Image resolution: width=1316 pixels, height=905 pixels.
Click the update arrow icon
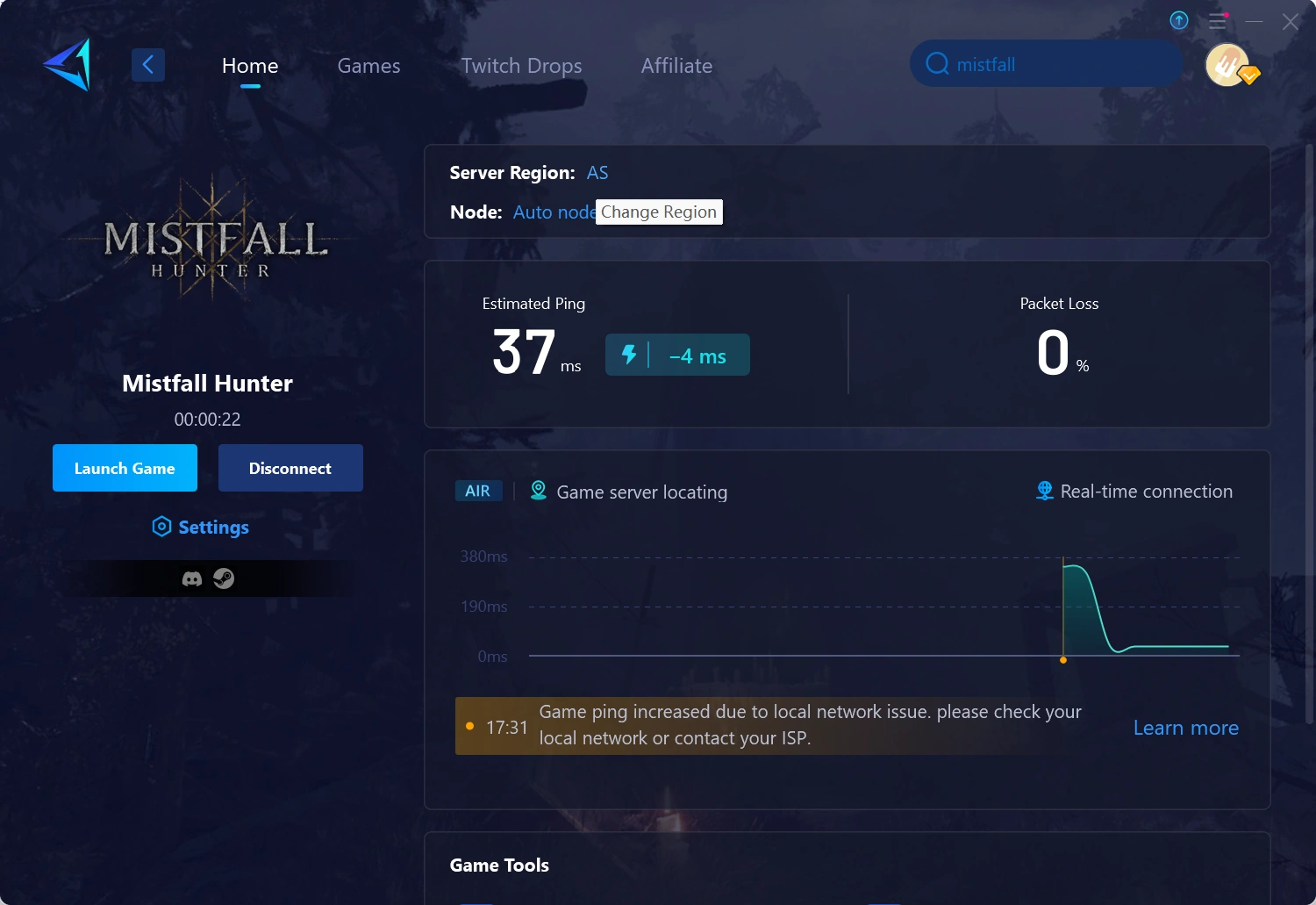(x=1179, y=20)
